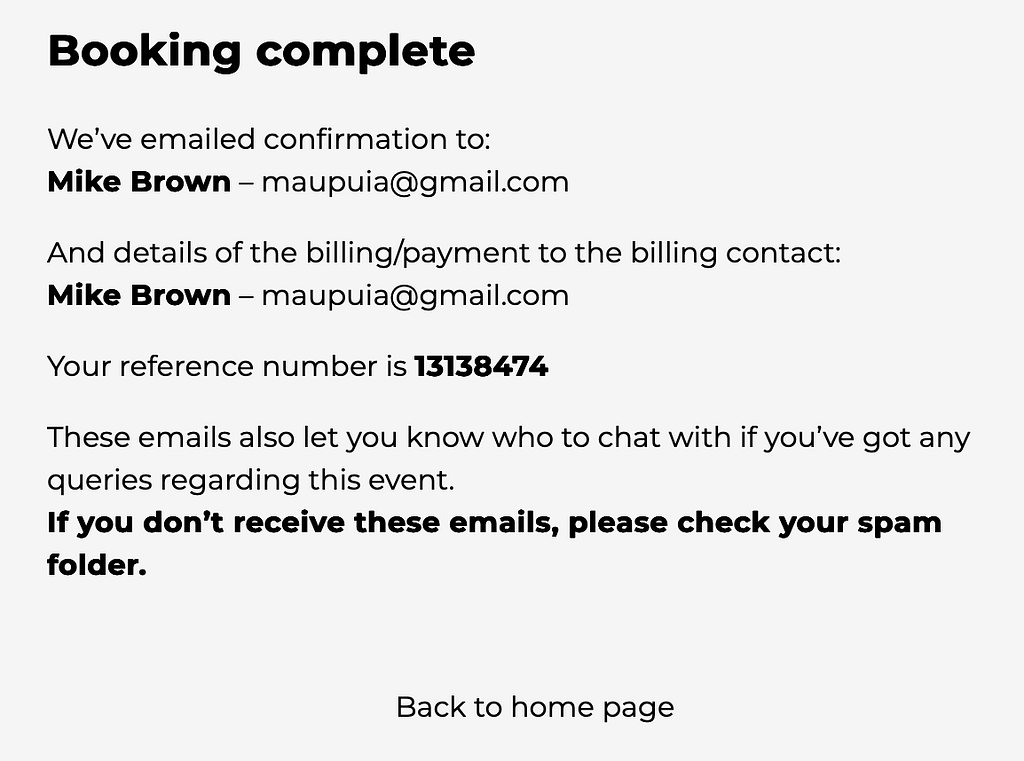Image resolution: width=1024 pixels, height=761 pixels.
Task: Click the bold word "folder."
Action: click(x=96, y=565)
